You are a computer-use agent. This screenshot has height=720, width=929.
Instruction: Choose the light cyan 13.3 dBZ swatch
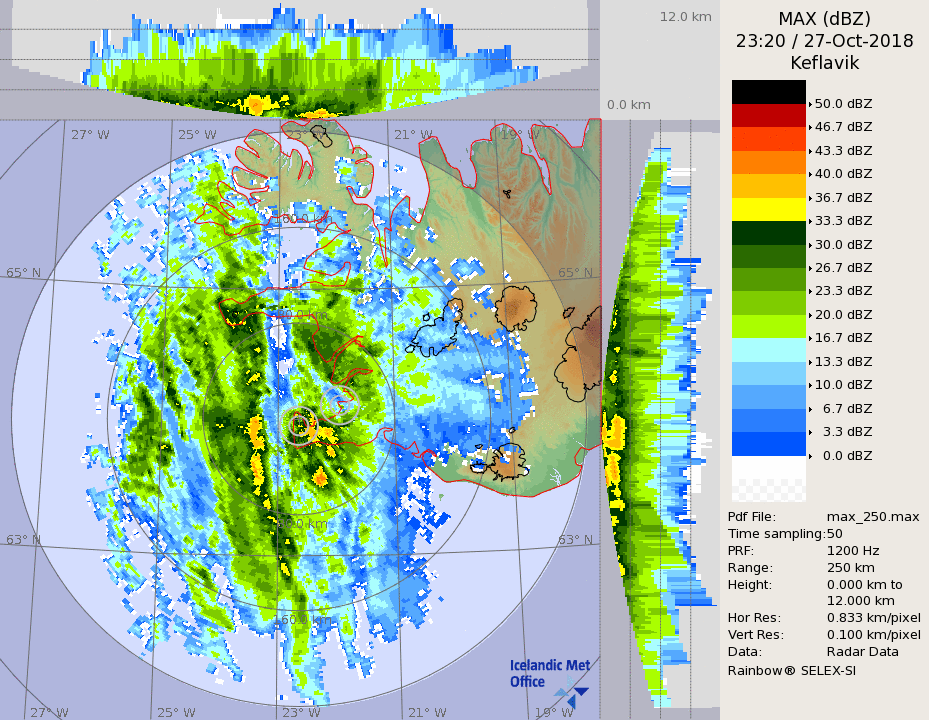click(768, 349)
